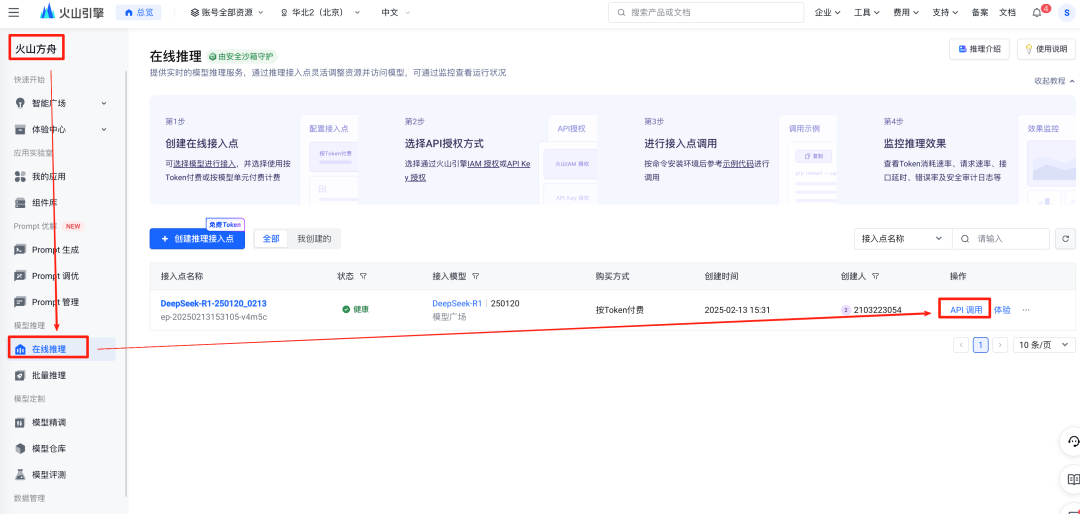This screenshot has height=514, width=1080.
Task: Open the 状态 column filter icon
Action: click(364, 276)
